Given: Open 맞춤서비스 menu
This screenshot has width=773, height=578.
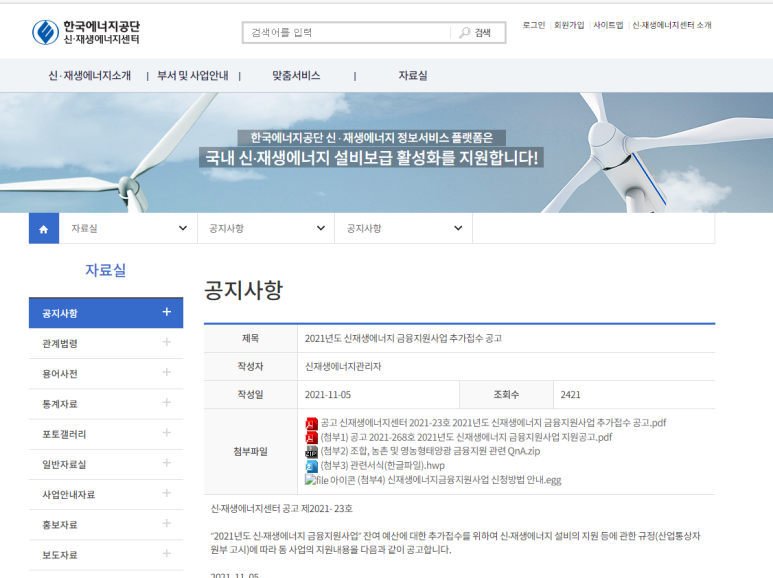Looking at the screenshot, I should pyautogui.click(x=296, y=75).
